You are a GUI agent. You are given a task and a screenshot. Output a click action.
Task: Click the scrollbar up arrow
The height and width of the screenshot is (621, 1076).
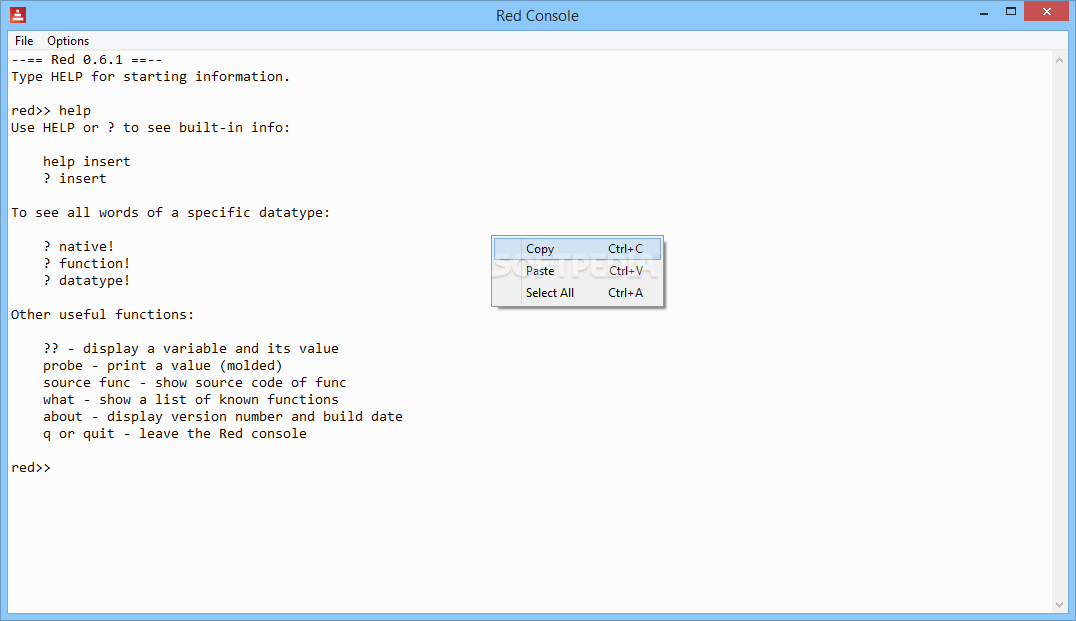[x=1060, y=60]
